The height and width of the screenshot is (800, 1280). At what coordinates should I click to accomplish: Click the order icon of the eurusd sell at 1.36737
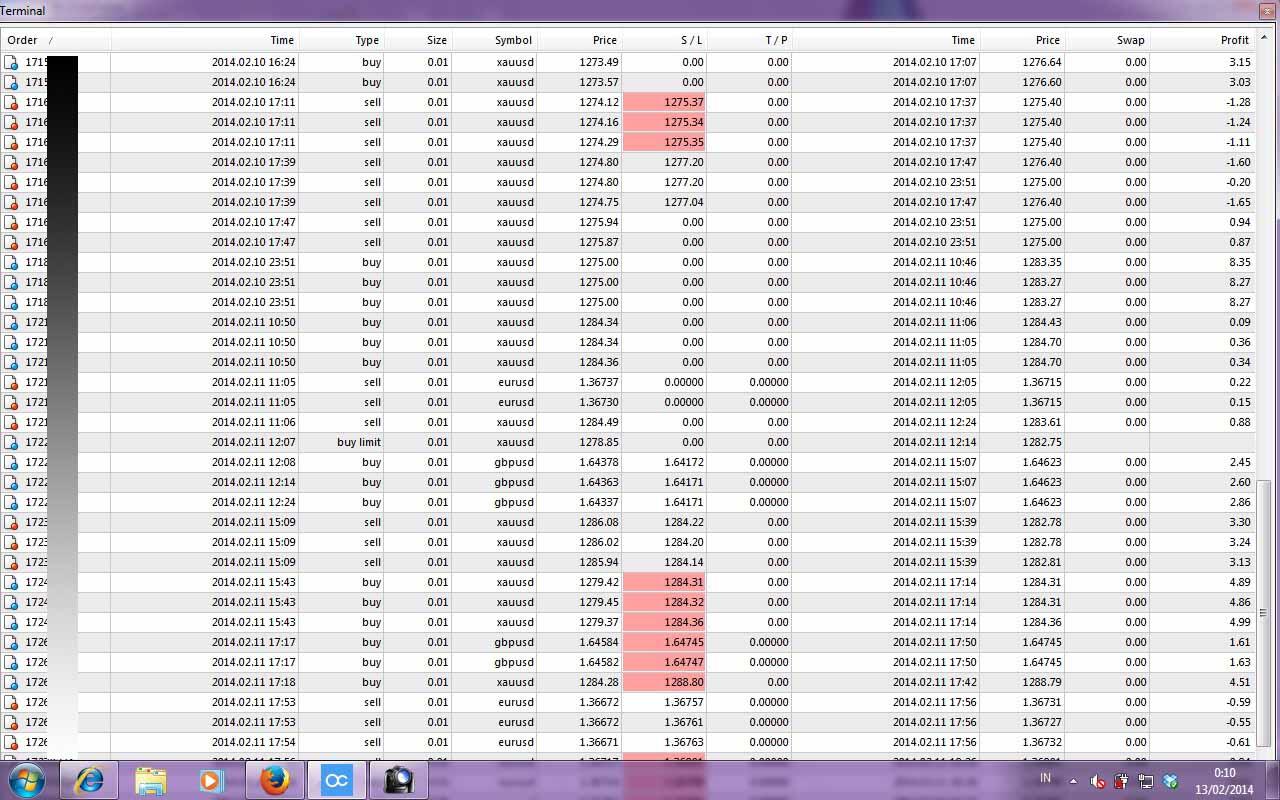pyautogui.click(x=12, y=382)
